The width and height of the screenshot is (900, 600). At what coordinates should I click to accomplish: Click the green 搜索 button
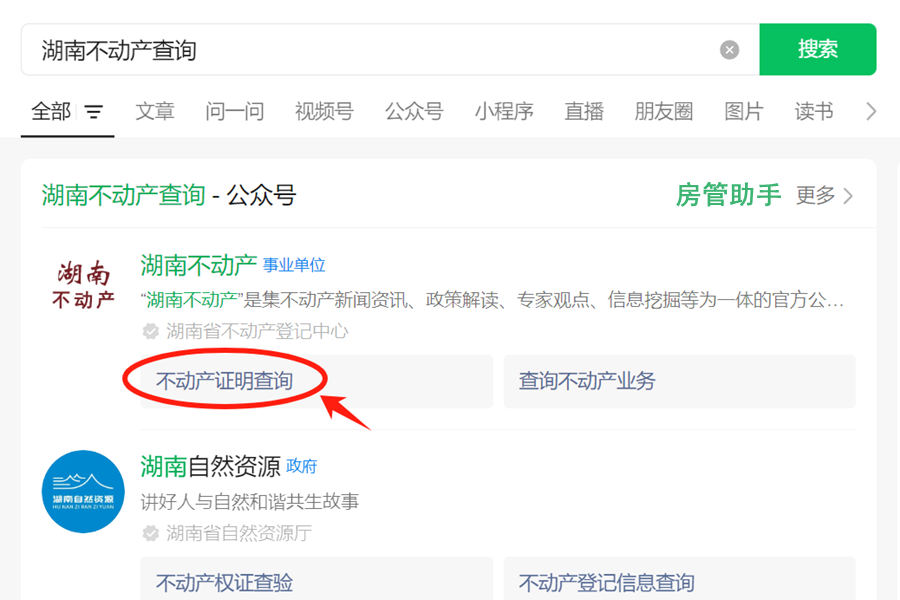tap(817, 49)
